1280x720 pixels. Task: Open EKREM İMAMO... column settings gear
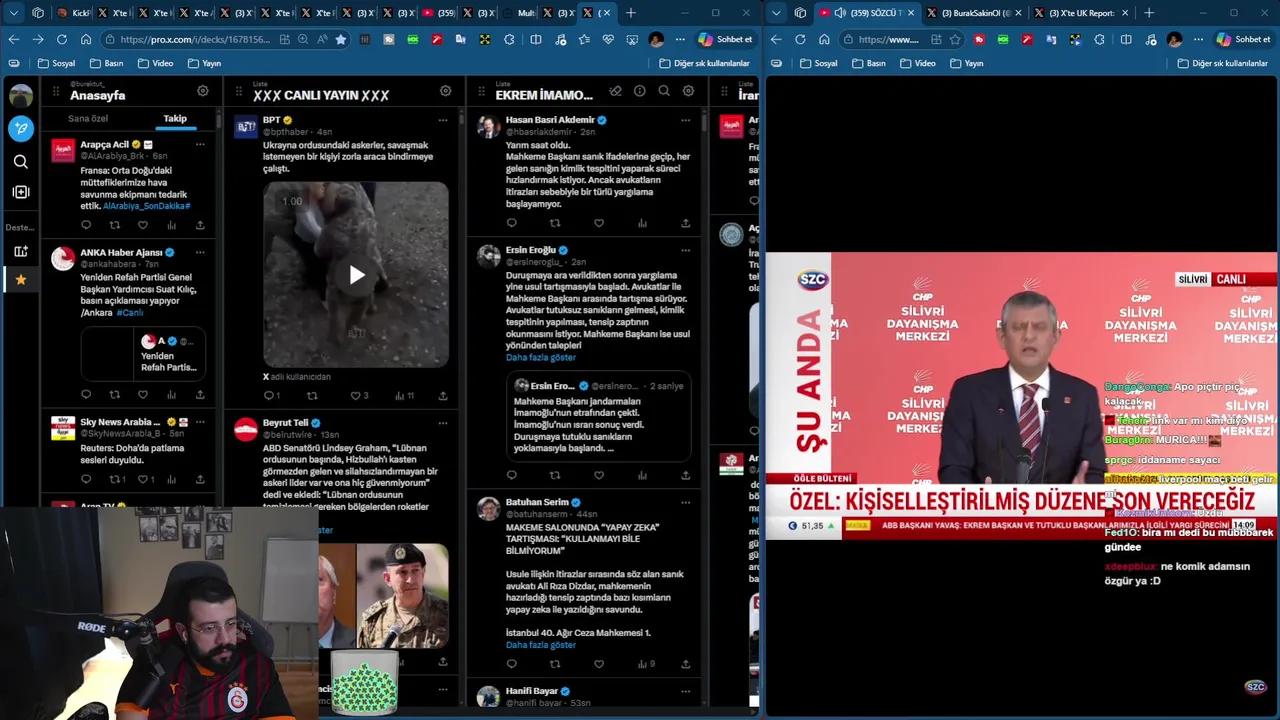click(x=689, y=91)
